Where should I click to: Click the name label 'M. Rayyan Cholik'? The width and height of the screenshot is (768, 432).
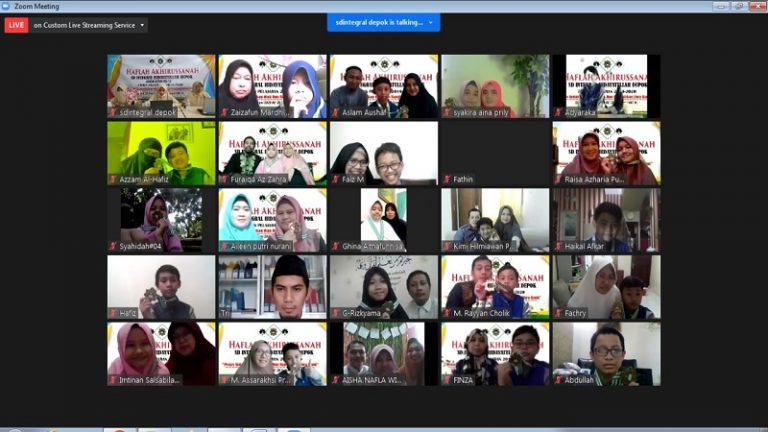(481, 313)
